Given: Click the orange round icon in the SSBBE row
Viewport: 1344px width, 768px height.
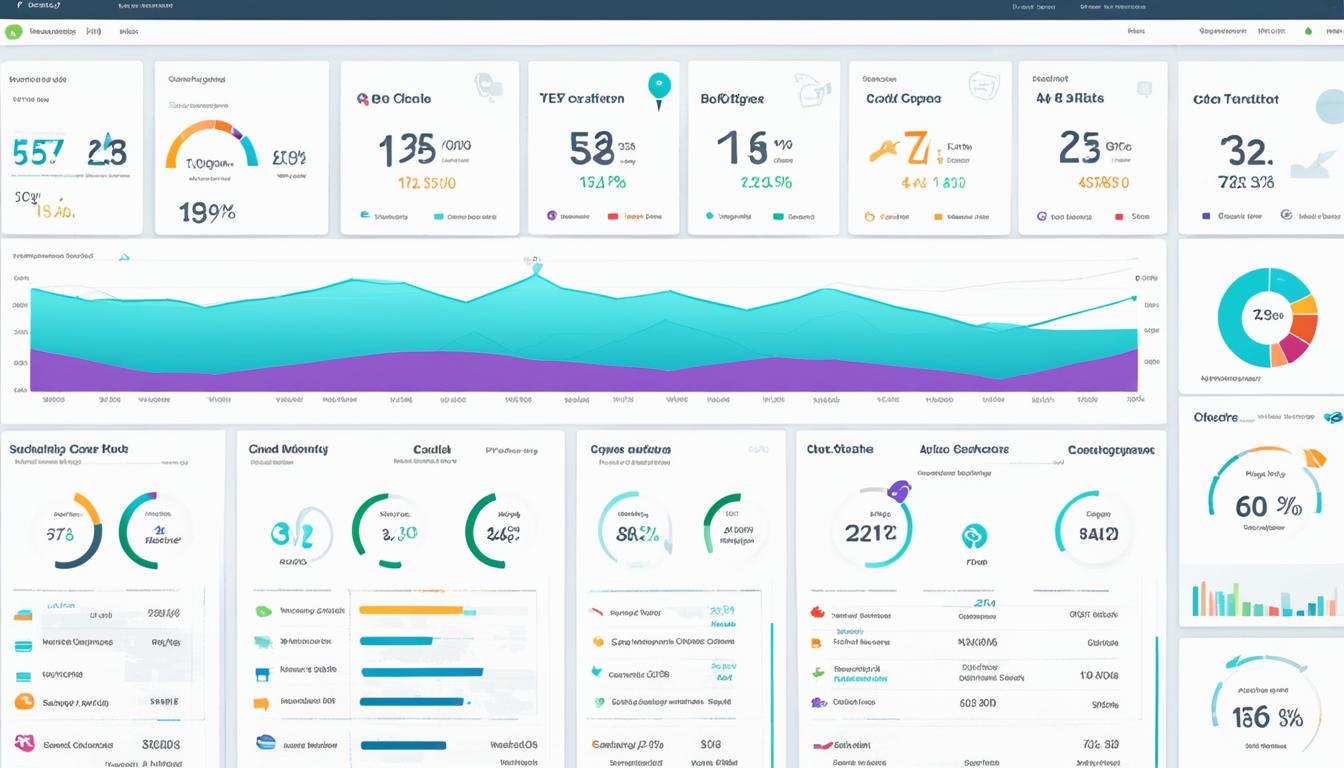Looking at the screenshot, I should coord(23,701).
